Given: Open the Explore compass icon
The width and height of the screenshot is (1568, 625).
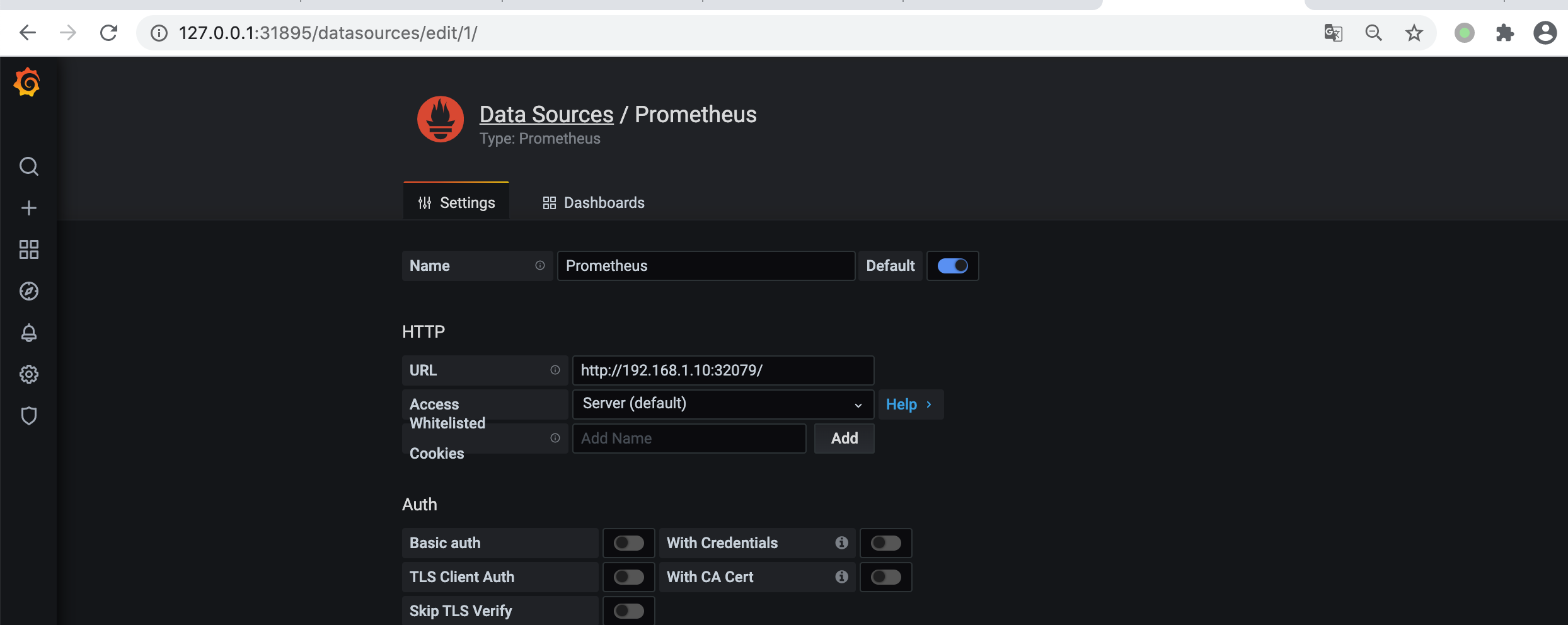Looking at the screenshot, I should click(x=29, y=291).
